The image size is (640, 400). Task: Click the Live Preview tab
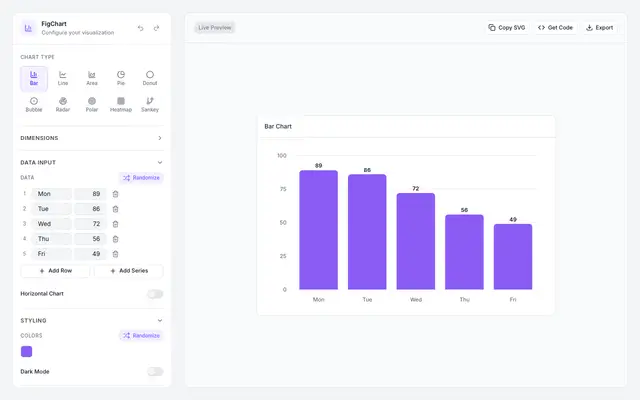[x=215, y=28]
